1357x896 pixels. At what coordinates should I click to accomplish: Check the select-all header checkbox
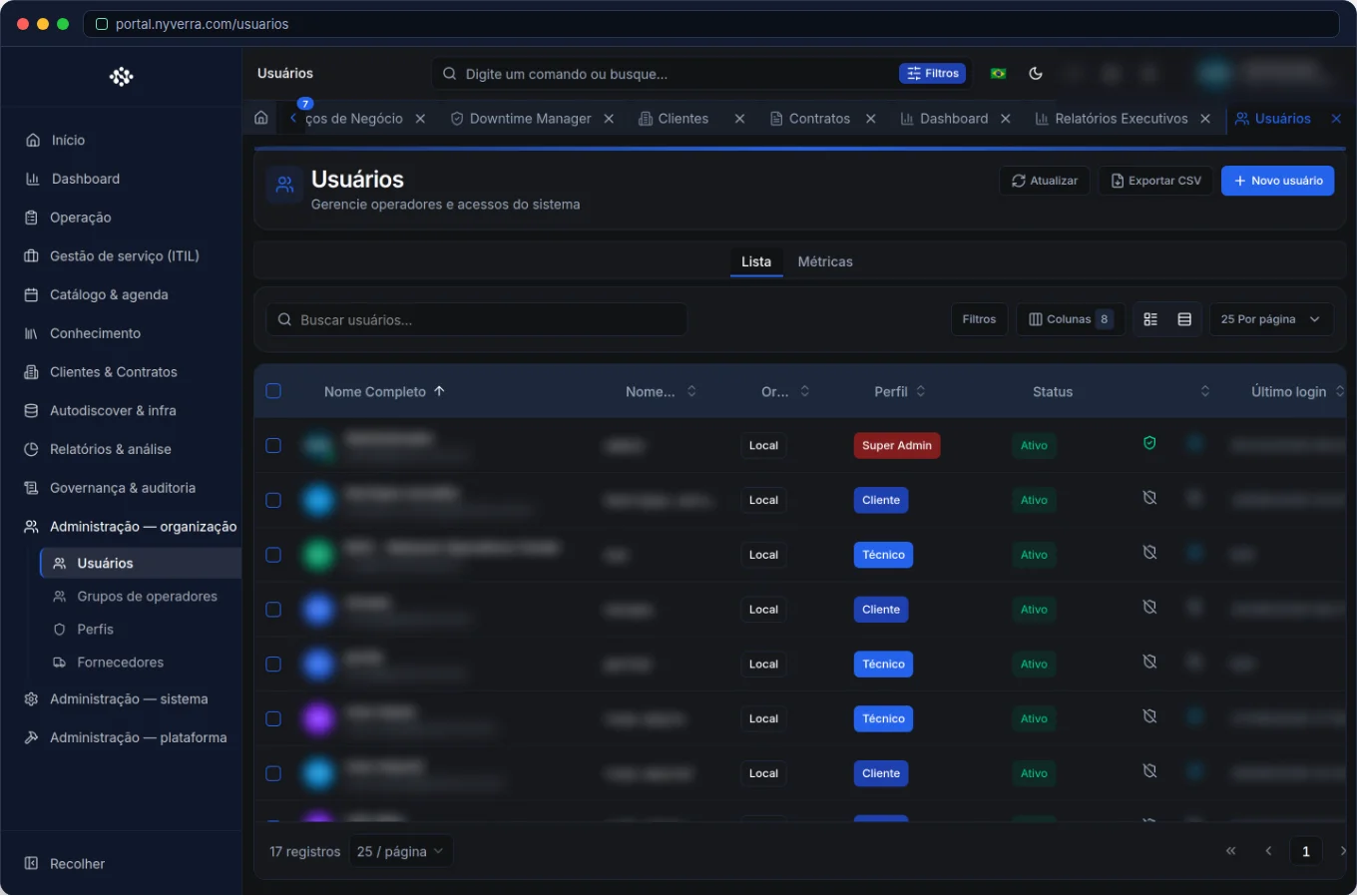coord(273,391)
